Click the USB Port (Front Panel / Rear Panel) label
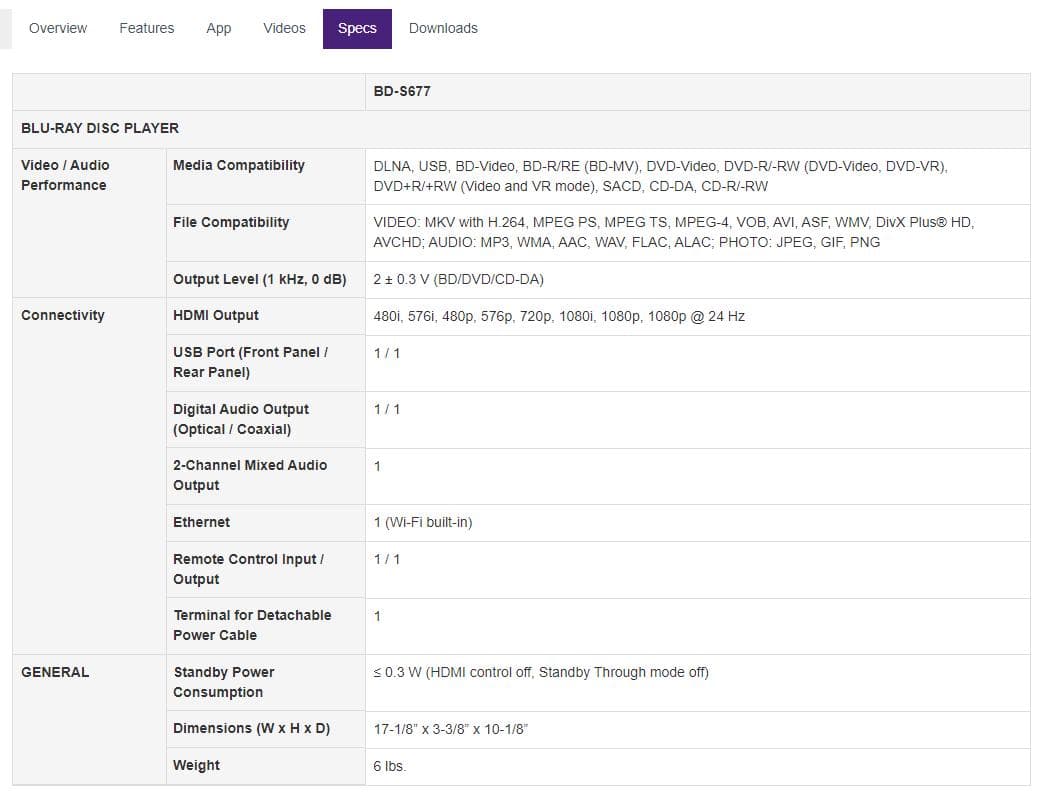 pos(250,362)
